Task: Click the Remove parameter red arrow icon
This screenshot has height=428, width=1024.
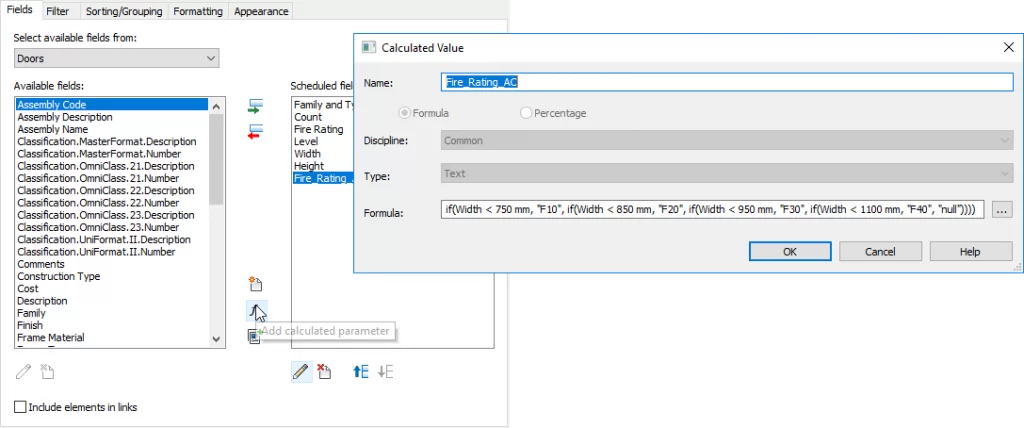Action: tap(255, 130)
